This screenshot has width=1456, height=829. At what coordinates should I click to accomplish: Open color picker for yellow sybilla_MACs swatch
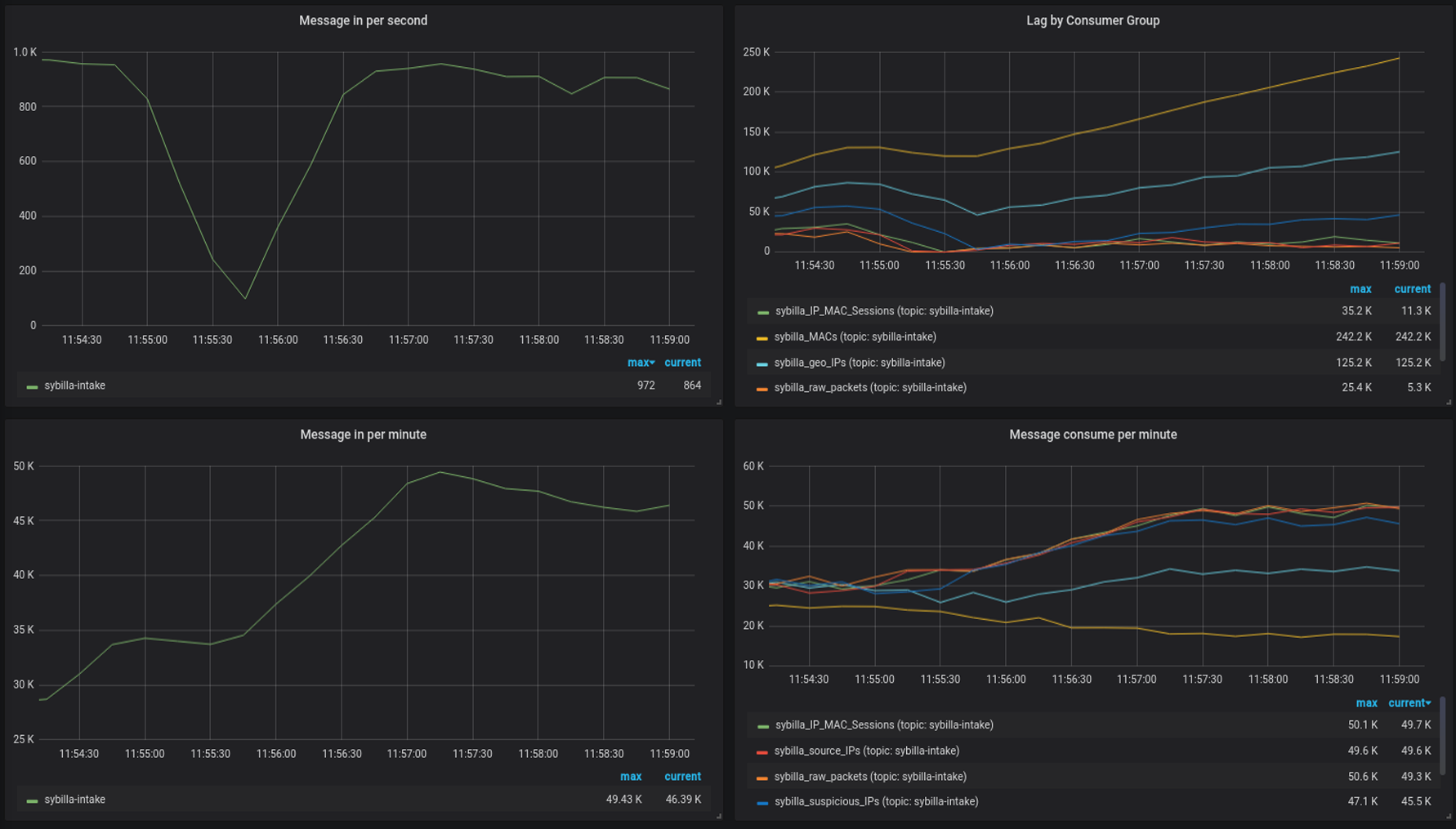pos(762,338)
